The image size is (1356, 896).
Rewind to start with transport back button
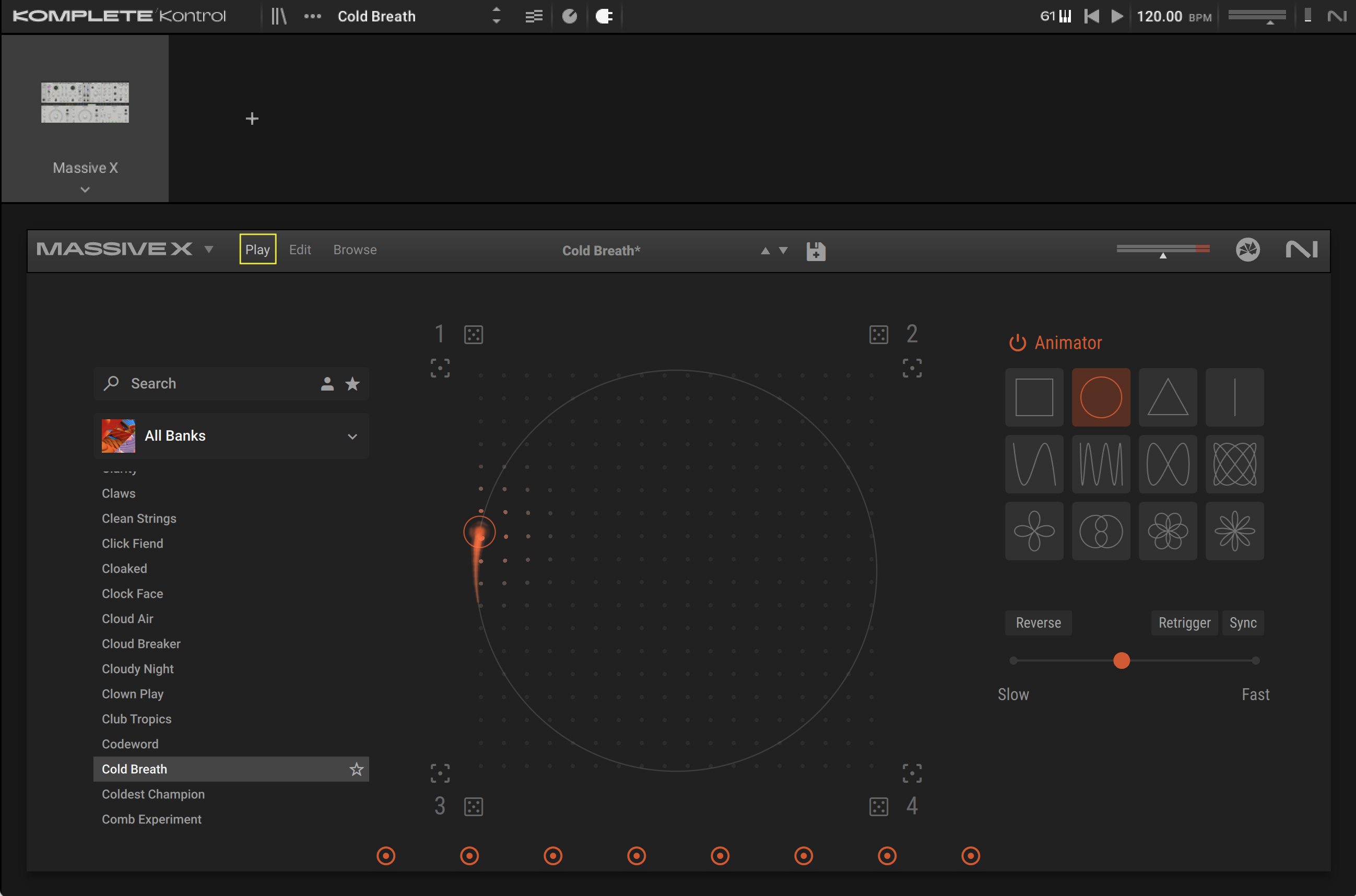tap(1091, 16)
